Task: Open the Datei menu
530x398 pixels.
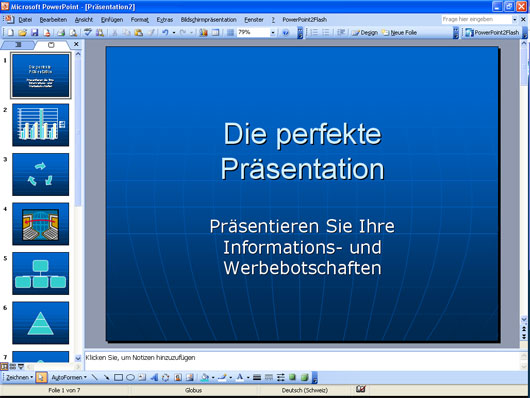Action: point(25,20)
